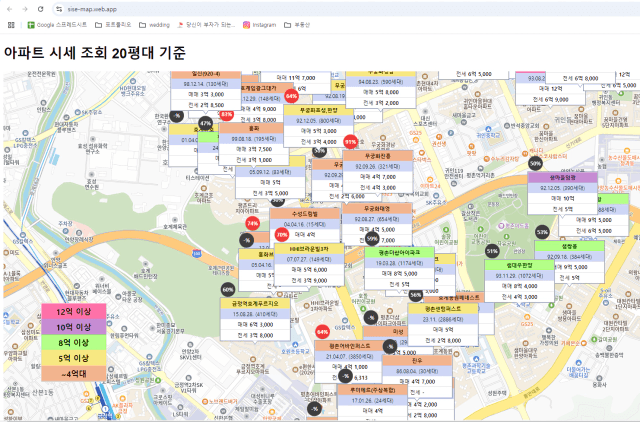The height and width of the screenshot is (422, 640).
Task: Open the Google 스프레드시트 bookmark
Action: (57, 25)
